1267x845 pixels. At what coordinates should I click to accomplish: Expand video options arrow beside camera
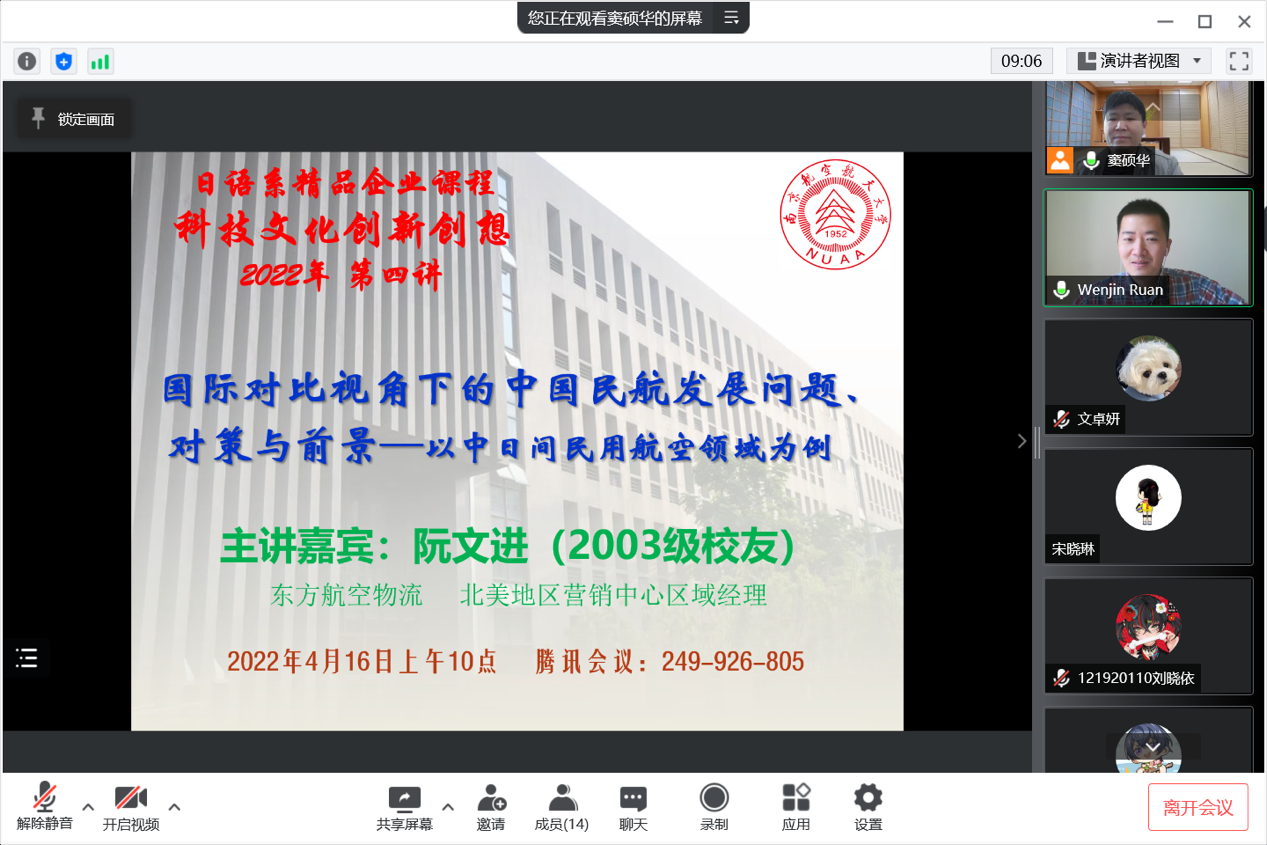[174, 806]
